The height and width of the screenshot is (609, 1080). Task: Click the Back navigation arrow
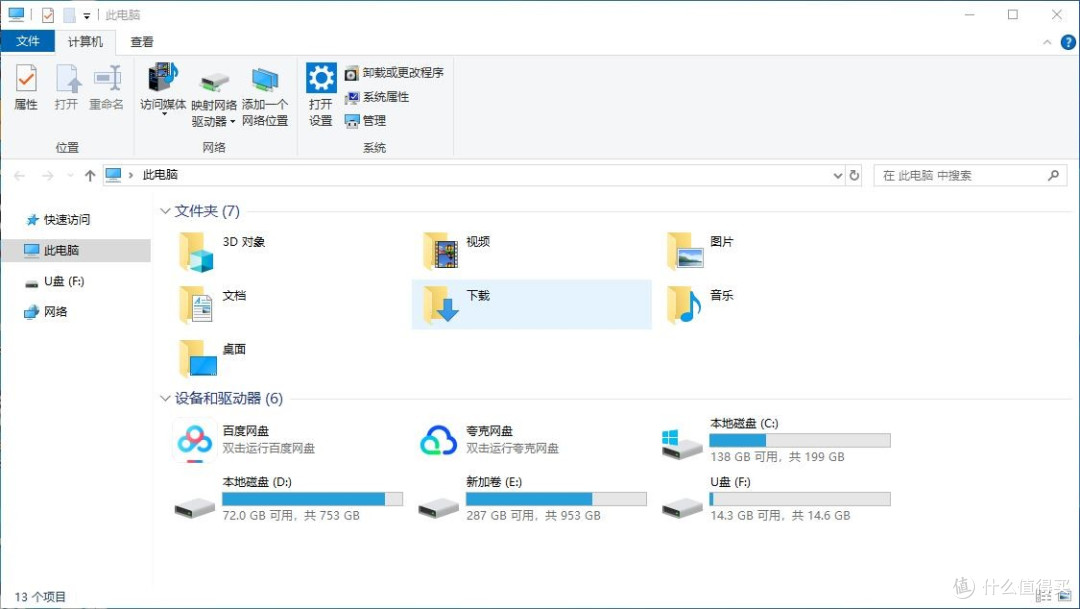coord(19,176)
